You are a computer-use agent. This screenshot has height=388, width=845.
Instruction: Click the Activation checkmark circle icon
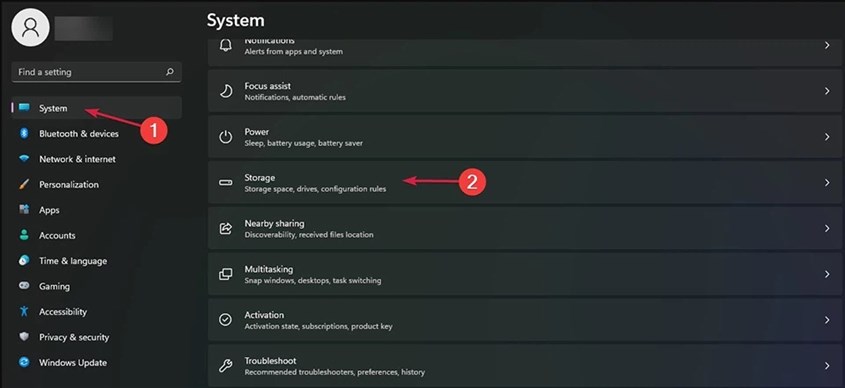225,320
